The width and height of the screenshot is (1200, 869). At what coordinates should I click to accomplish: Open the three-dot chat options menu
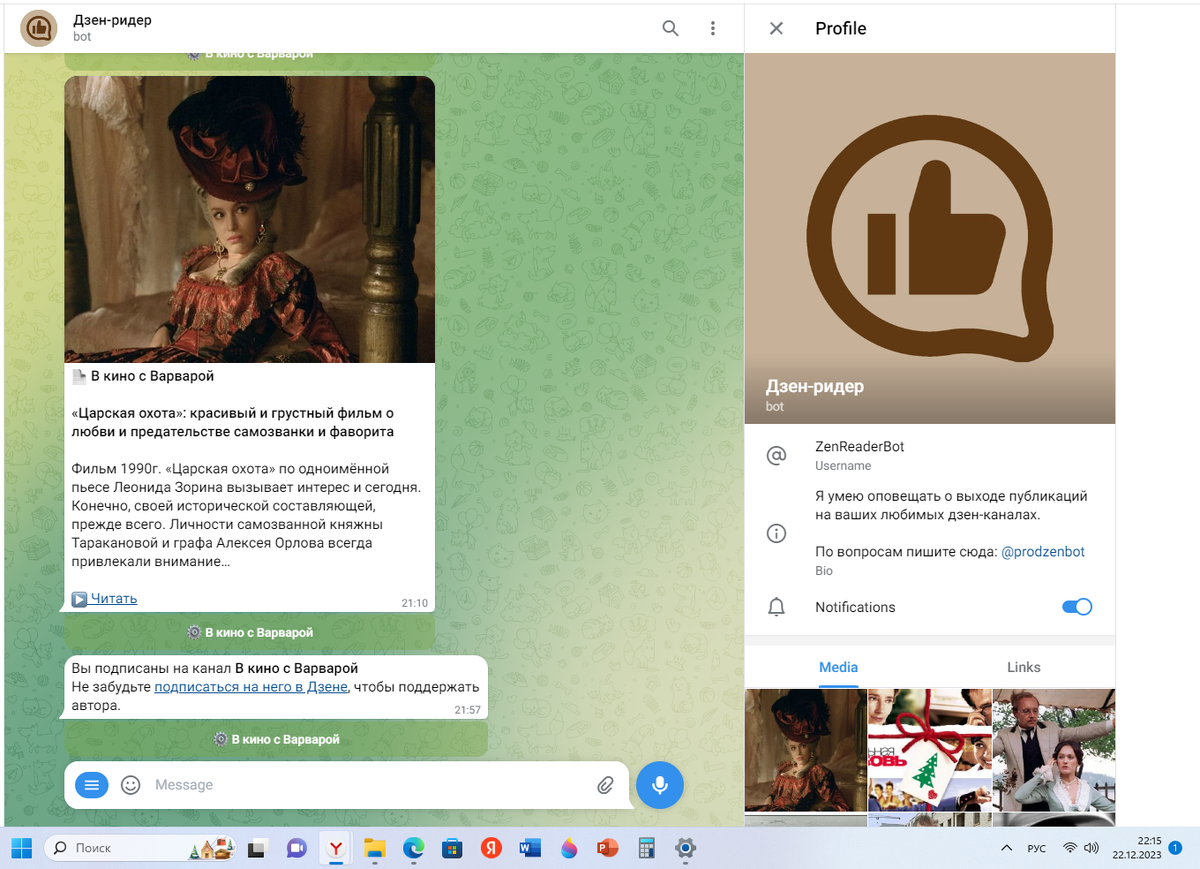click(713, 28)
